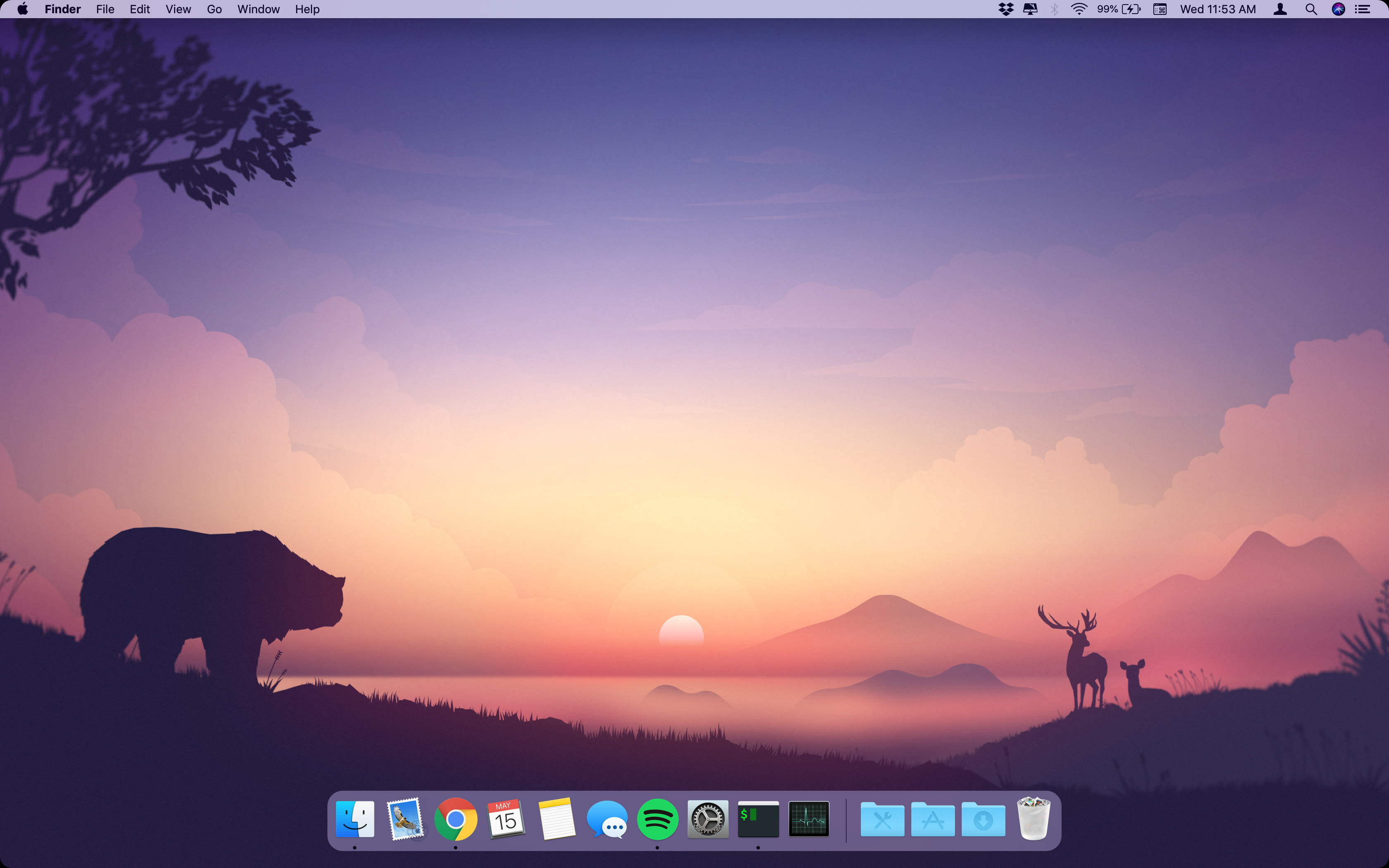Image resolution: width=1389 pixels, height=868 pixels.
Task: Open the Calendar app showing May 15
Action: coord(506,820)
